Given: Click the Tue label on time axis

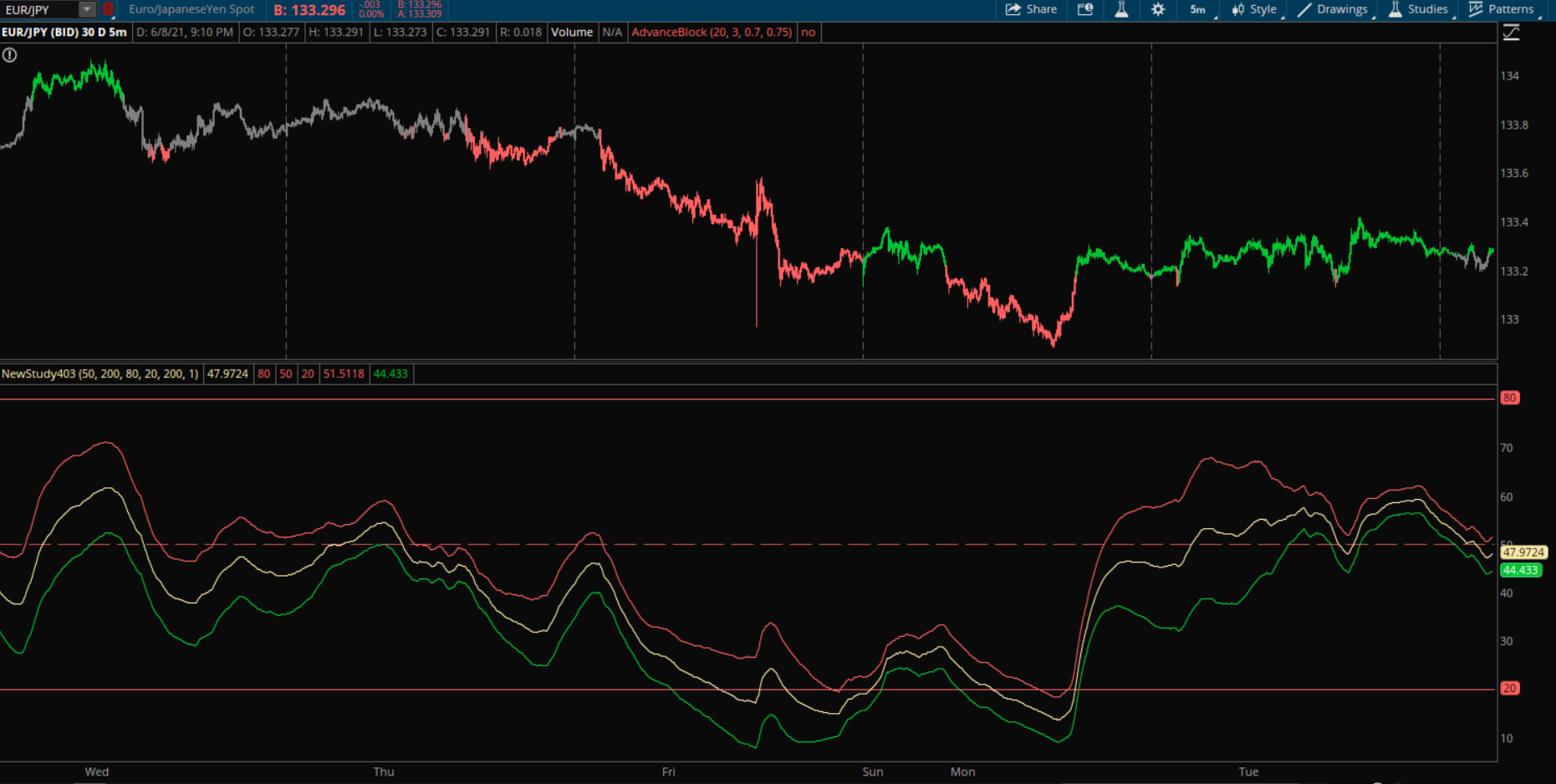Looking at the screenshot, I should point(1248,771).
